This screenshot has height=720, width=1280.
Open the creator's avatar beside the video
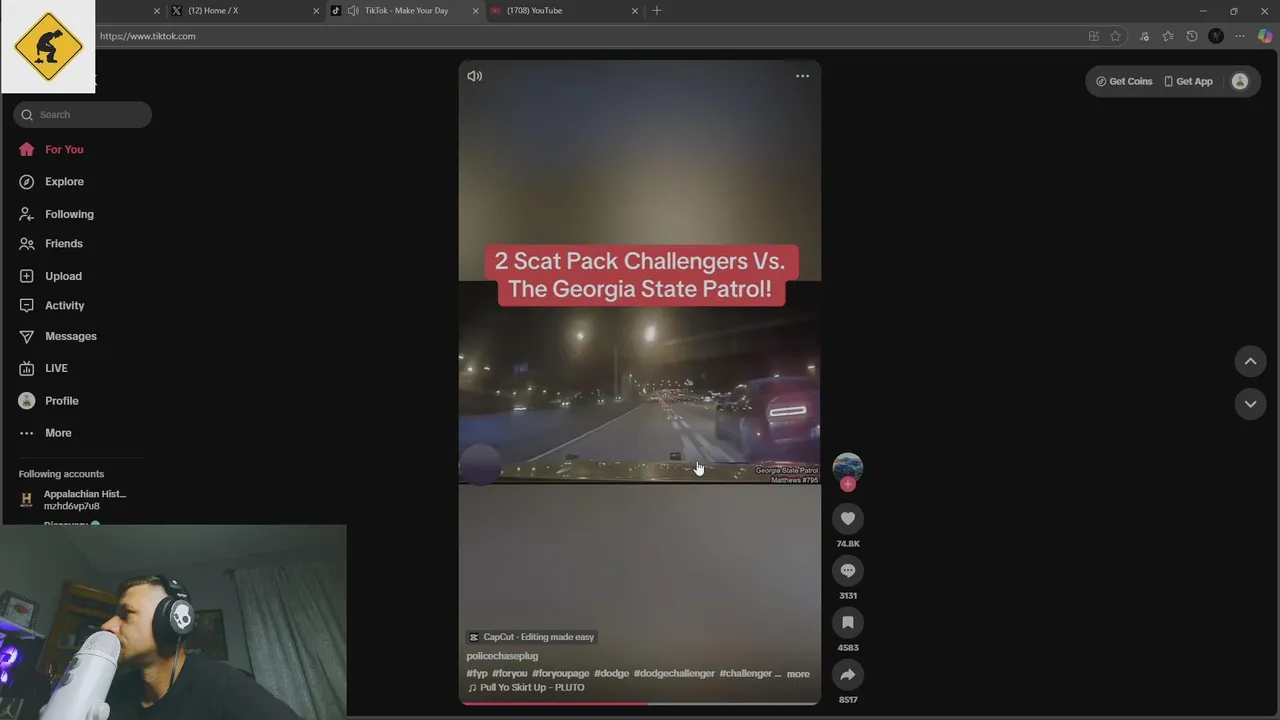[x=848, y=467]
